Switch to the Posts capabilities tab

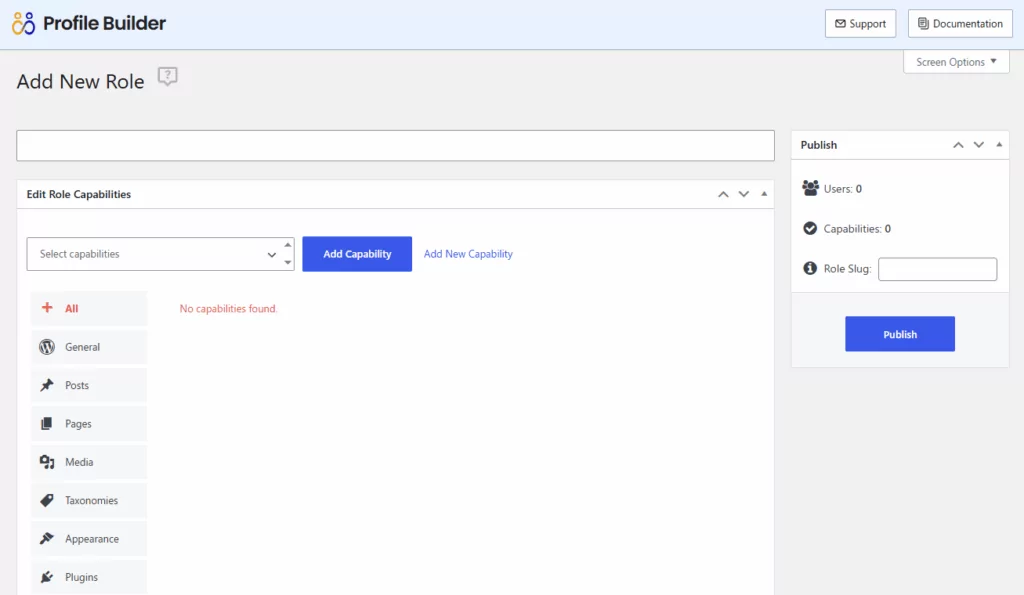click(88, 385)
